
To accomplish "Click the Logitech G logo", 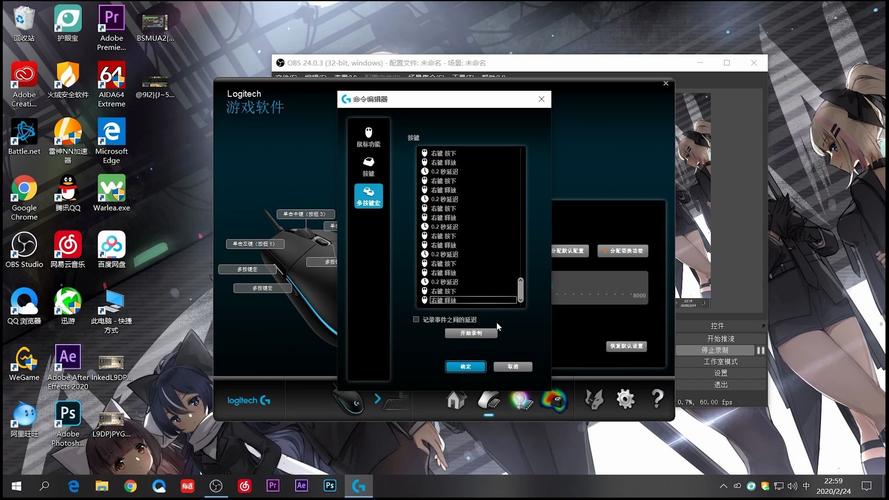I will (248, 400).
